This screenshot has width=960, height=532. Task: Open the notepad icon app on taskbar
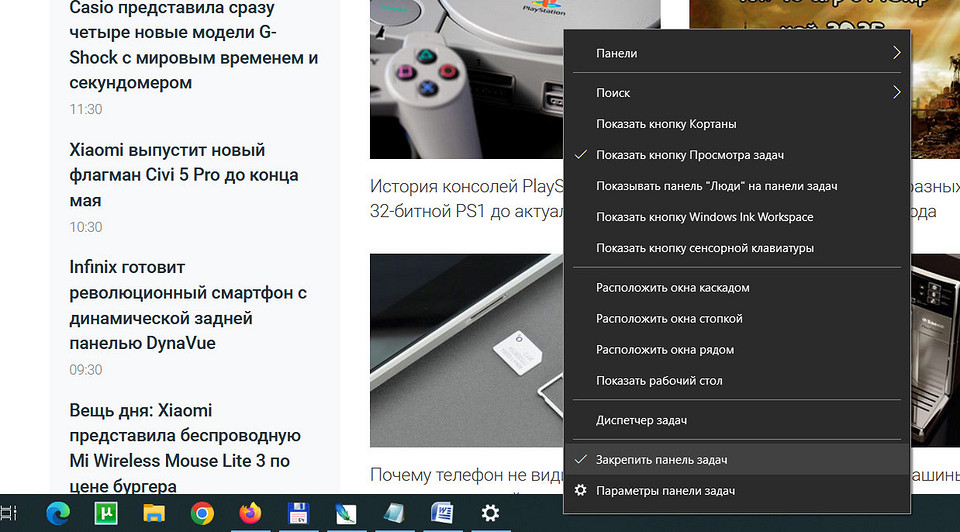394,513
